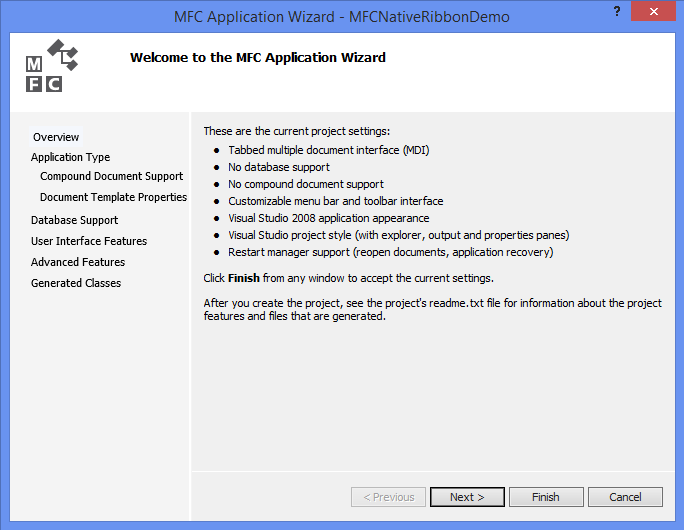The height and width of the screenshot is (530, 684).
Task: Switch to Database Support page
Action: pos(74,220)
